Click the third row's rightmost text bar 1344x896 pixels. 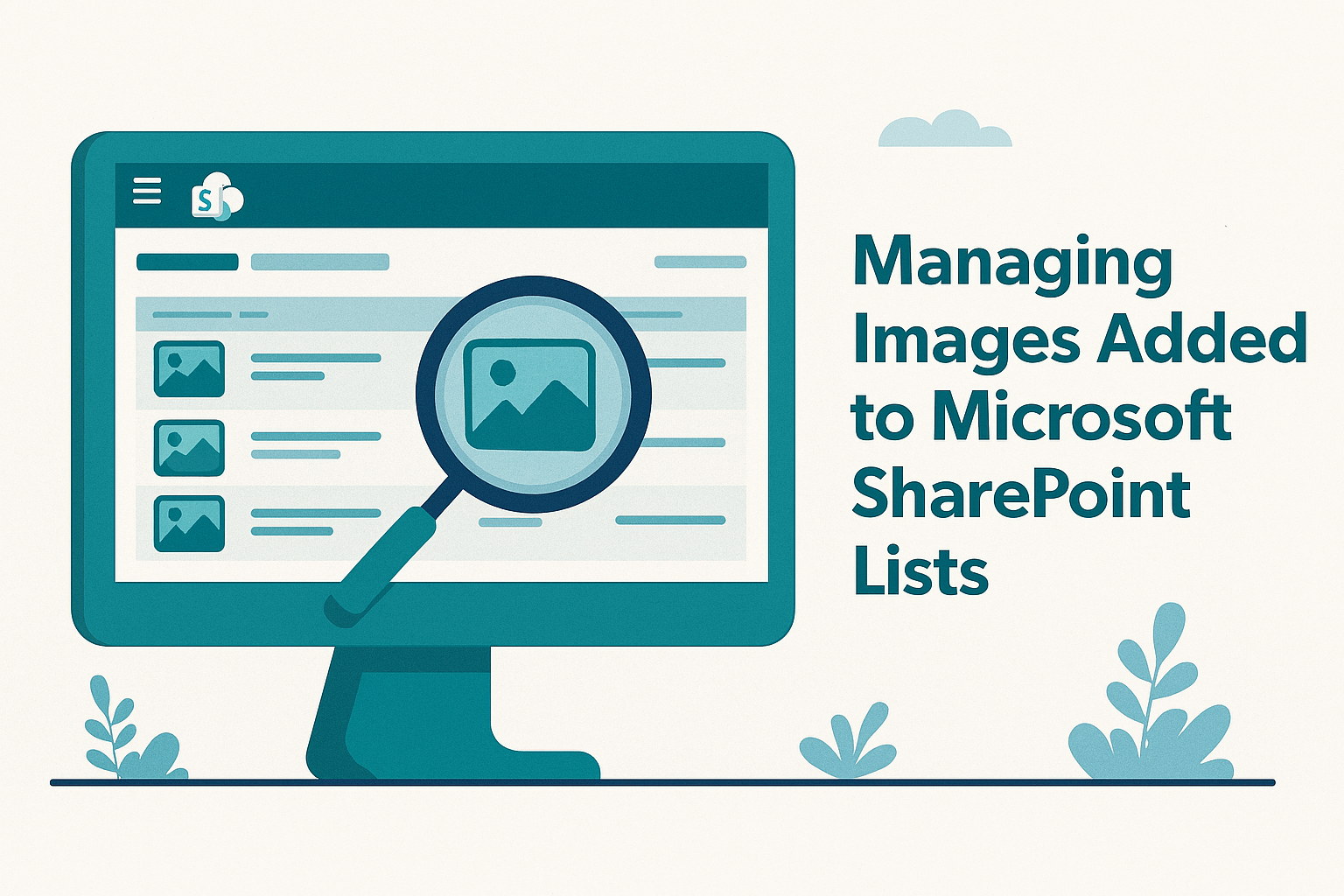pos(670,521)
